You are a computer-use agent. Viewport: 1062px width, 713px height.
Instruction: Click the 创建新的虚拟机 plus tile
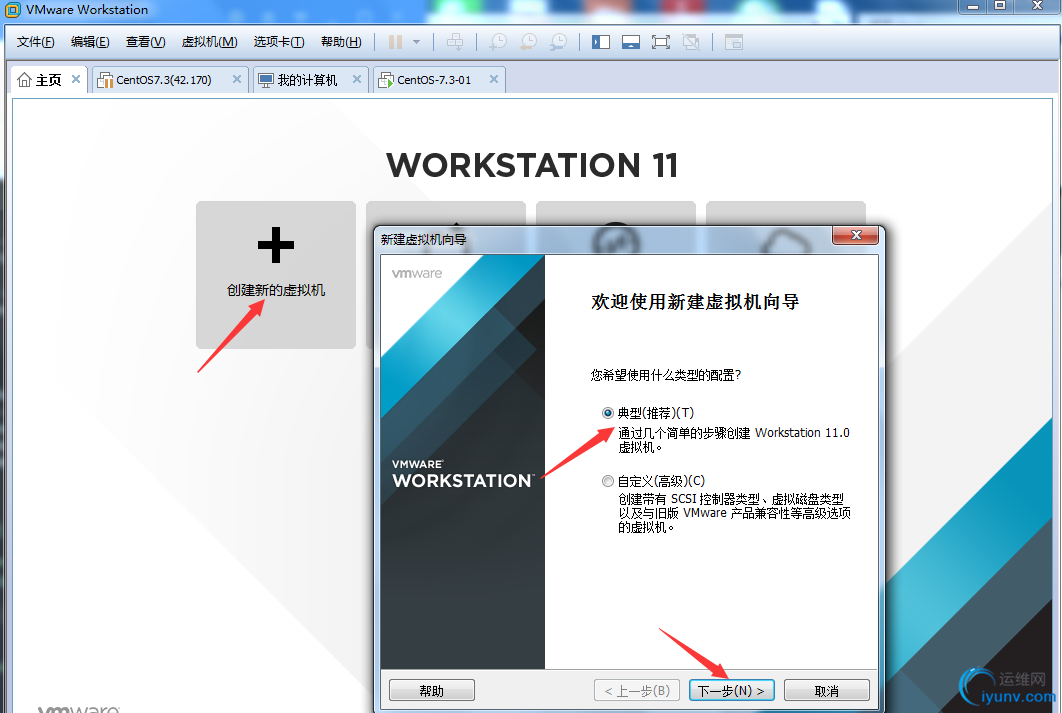coord(276,275)
